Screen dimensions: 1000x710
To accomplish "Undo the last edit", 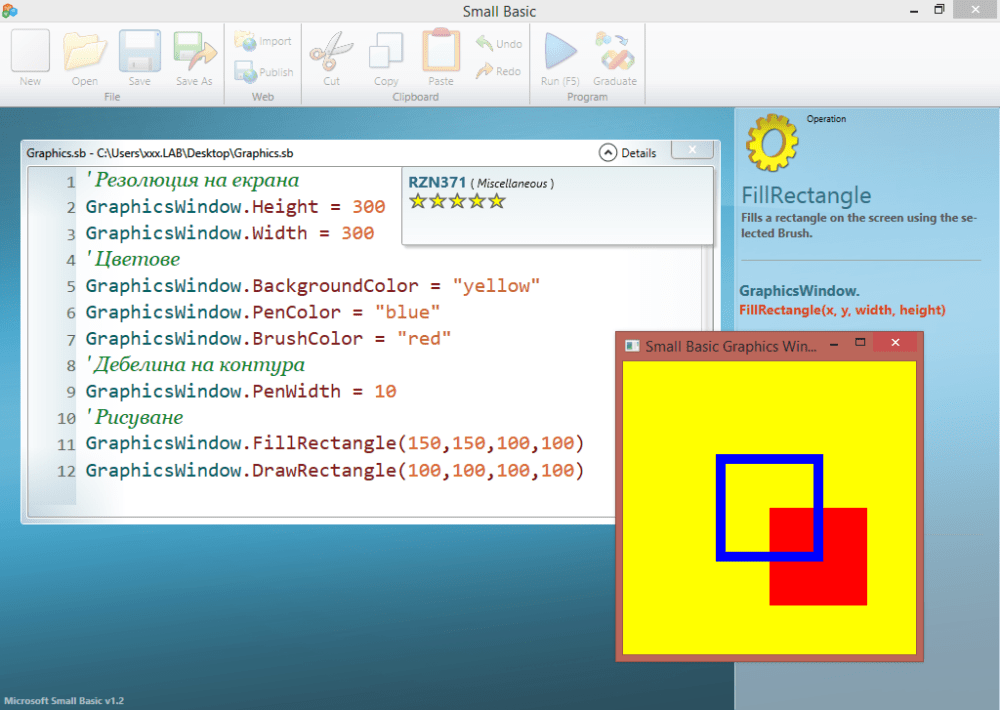I will 499,43.
